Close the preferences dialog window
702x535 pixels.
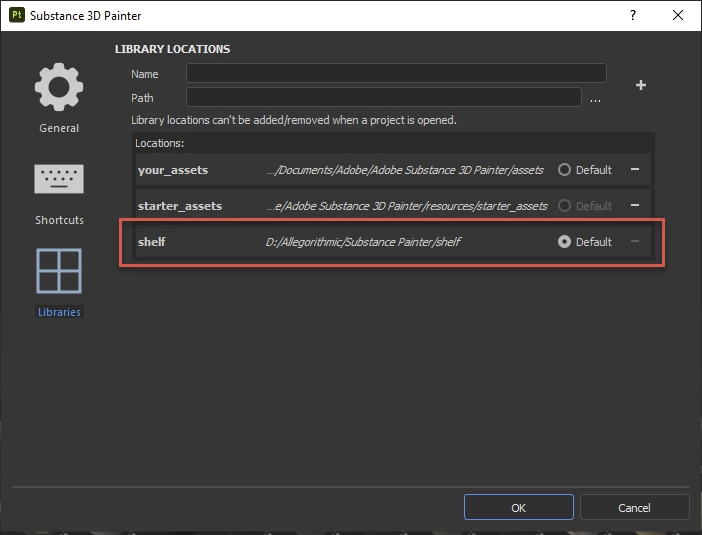pyautogui.click(x=678, y=15)
